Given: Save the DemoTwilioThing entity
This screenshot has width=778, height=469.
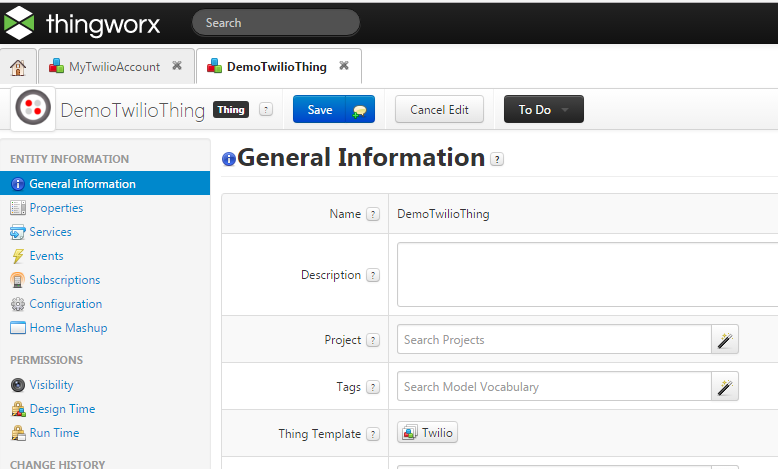Looking at the screenshot, I should [320, 109].
